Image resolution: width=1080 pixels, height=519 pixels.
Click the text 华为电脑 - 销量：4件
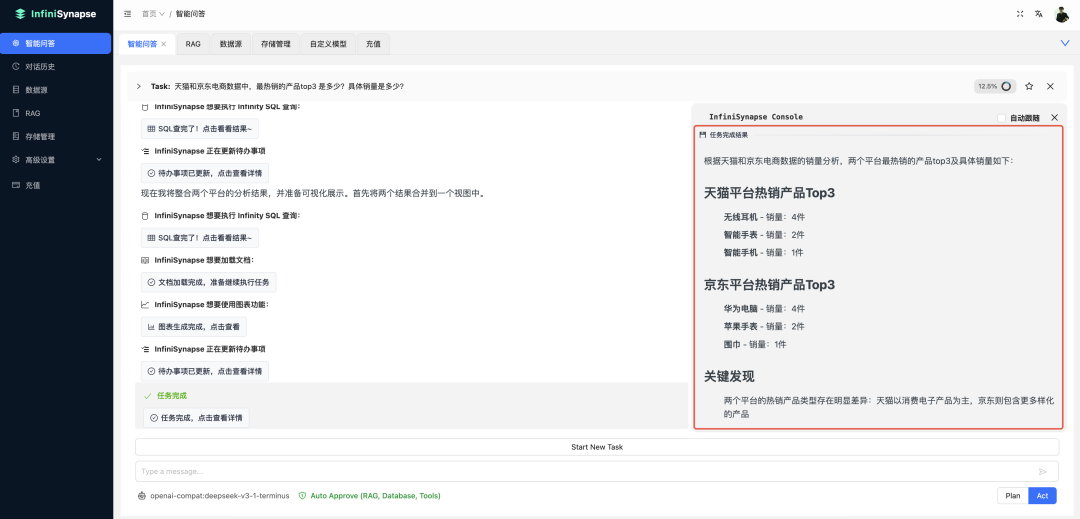click(764, 308)
